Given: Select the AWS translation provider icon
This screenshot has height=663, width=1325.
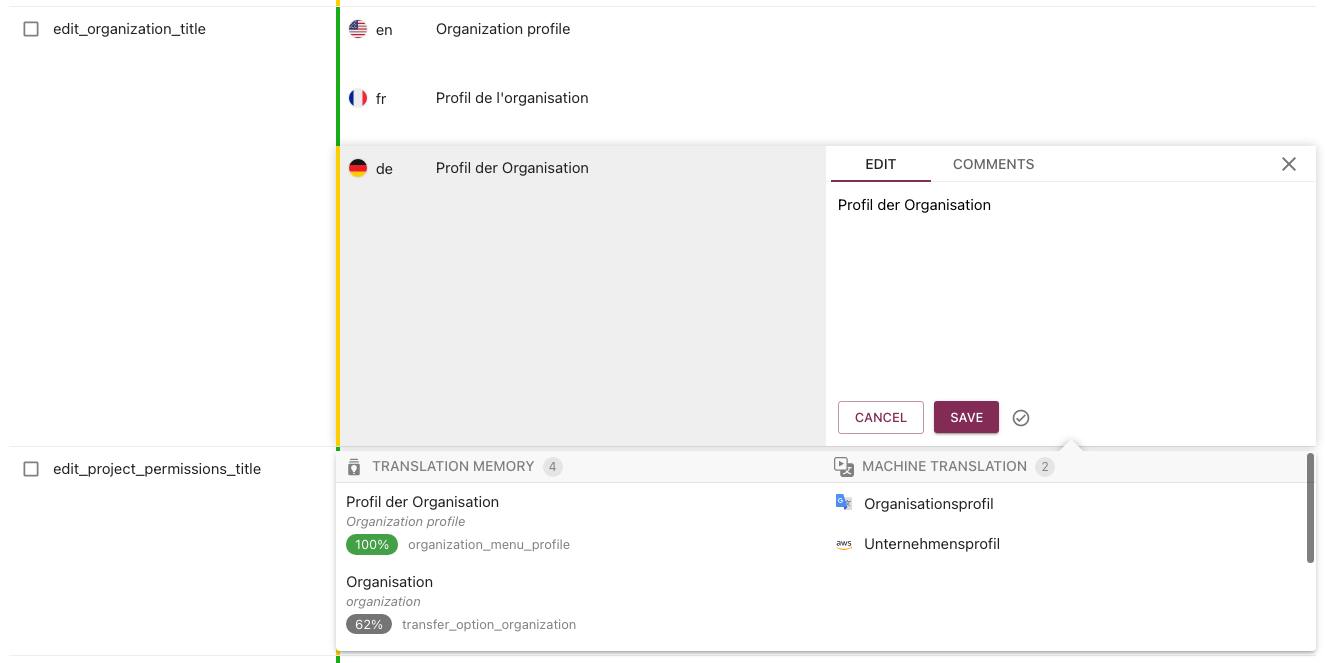Looking at the screenshot, I should (x=843, y=543).
